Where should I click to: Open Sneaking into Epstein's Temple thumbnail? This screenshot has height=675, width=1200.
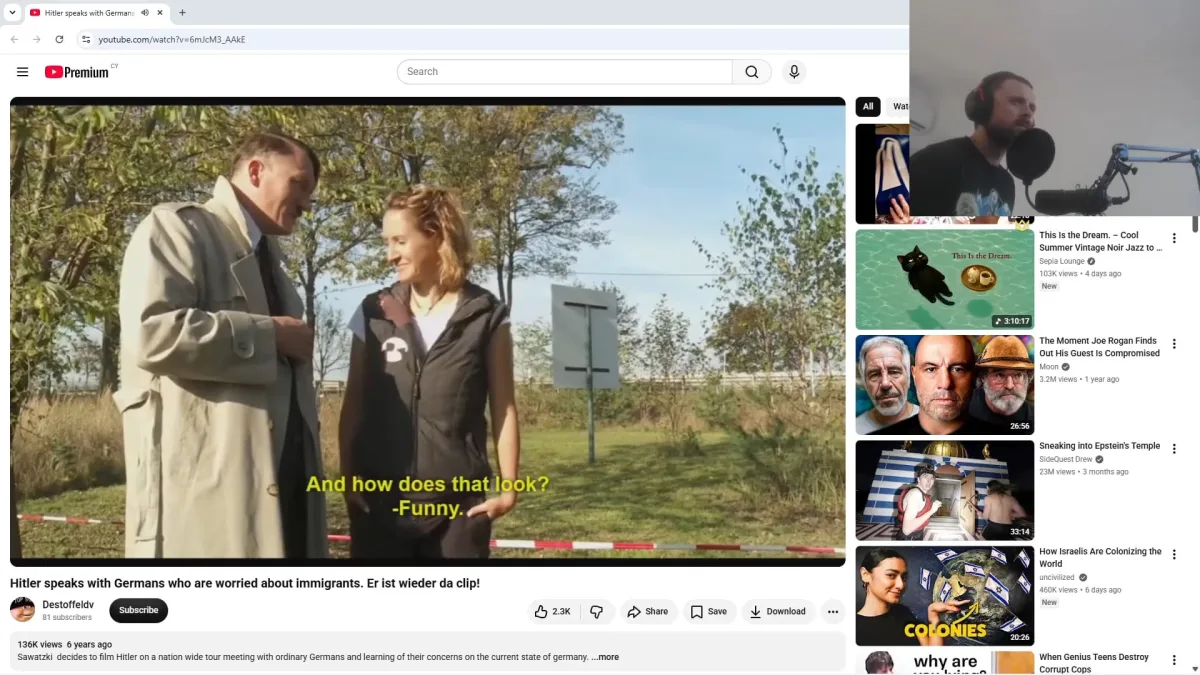945,490
